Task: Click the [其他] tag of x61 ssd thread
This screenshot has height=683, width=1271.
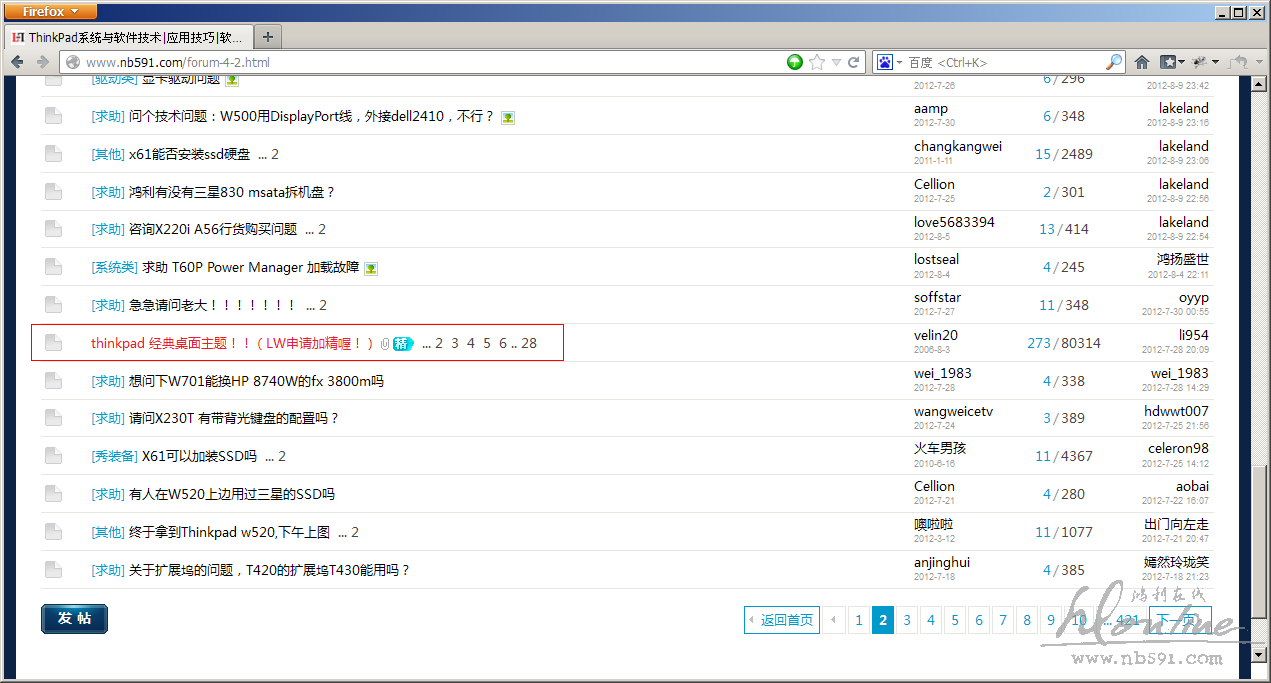Action: pyautogui.click(x=108, y=154)
